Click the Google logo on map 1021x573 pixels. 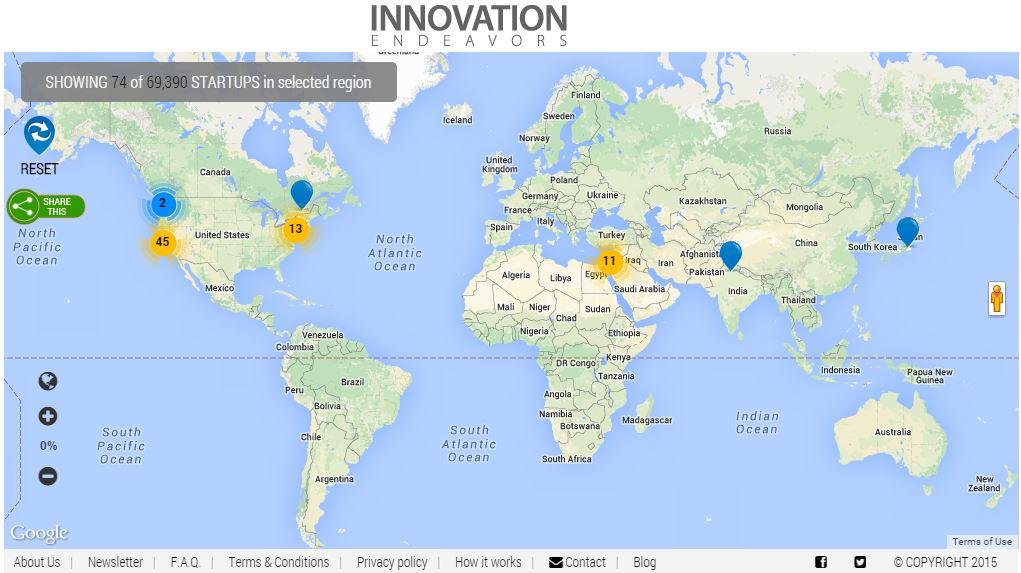tap(39, 533)
